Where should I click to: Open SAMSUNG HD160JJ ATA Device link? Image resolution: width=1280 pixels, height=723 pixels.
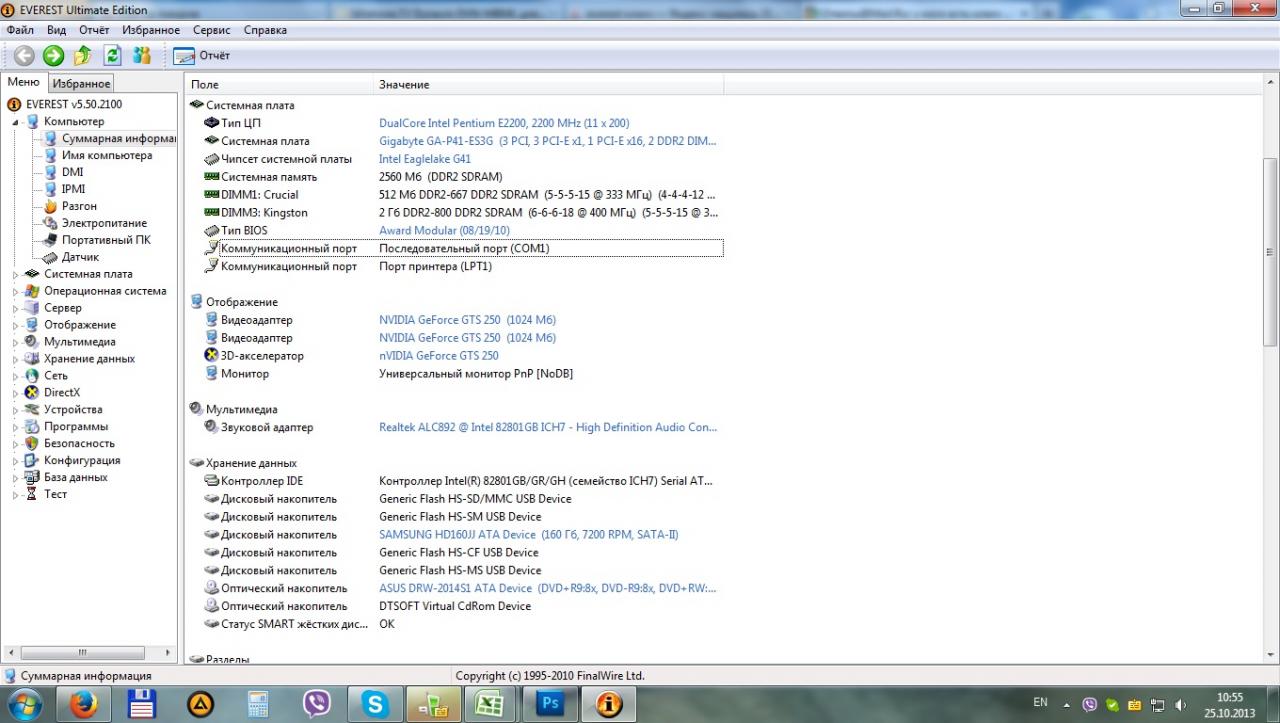528,535
